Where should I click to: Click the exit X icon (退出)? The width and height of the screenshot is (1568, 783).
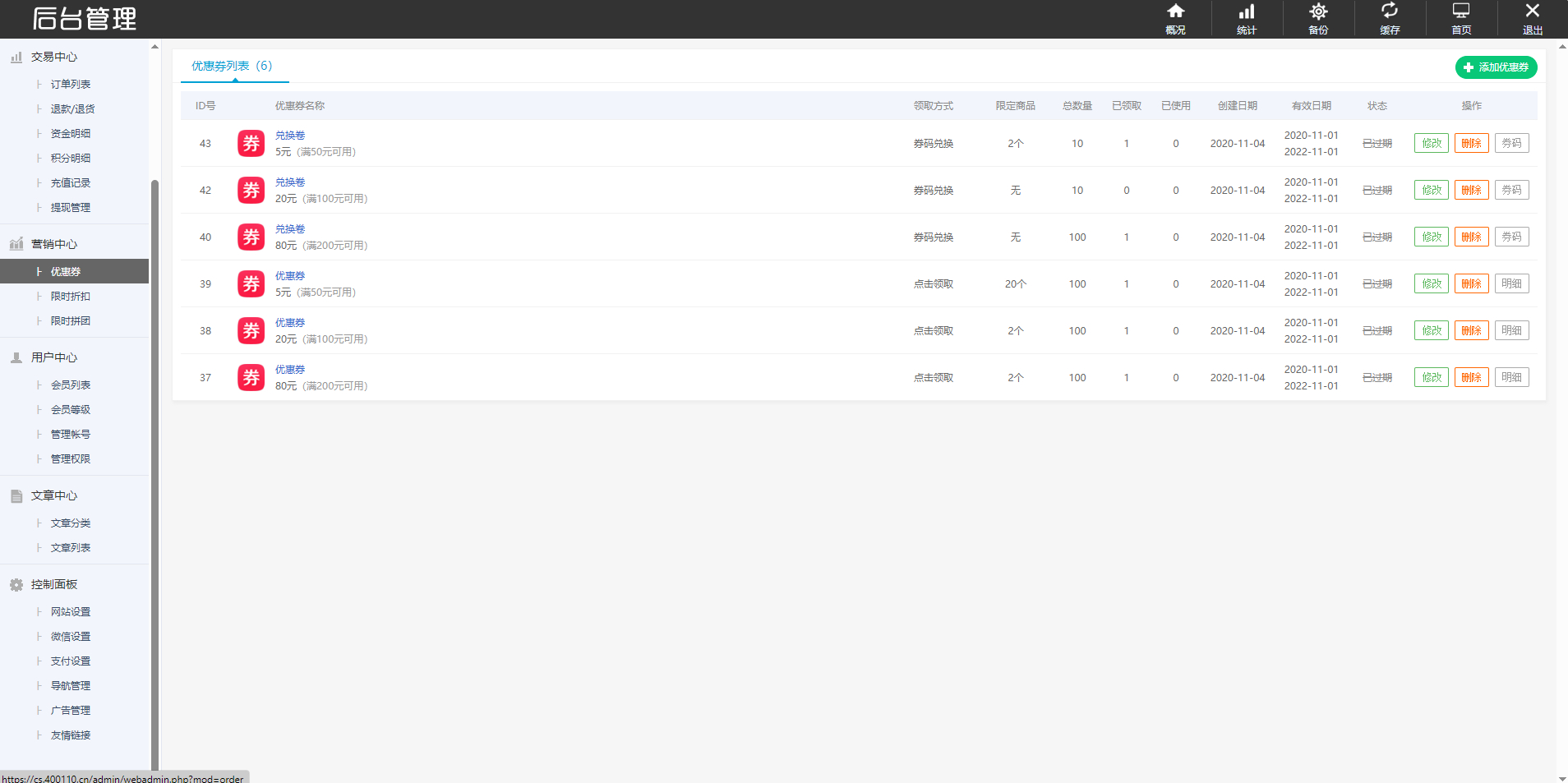pos(1533,18)
